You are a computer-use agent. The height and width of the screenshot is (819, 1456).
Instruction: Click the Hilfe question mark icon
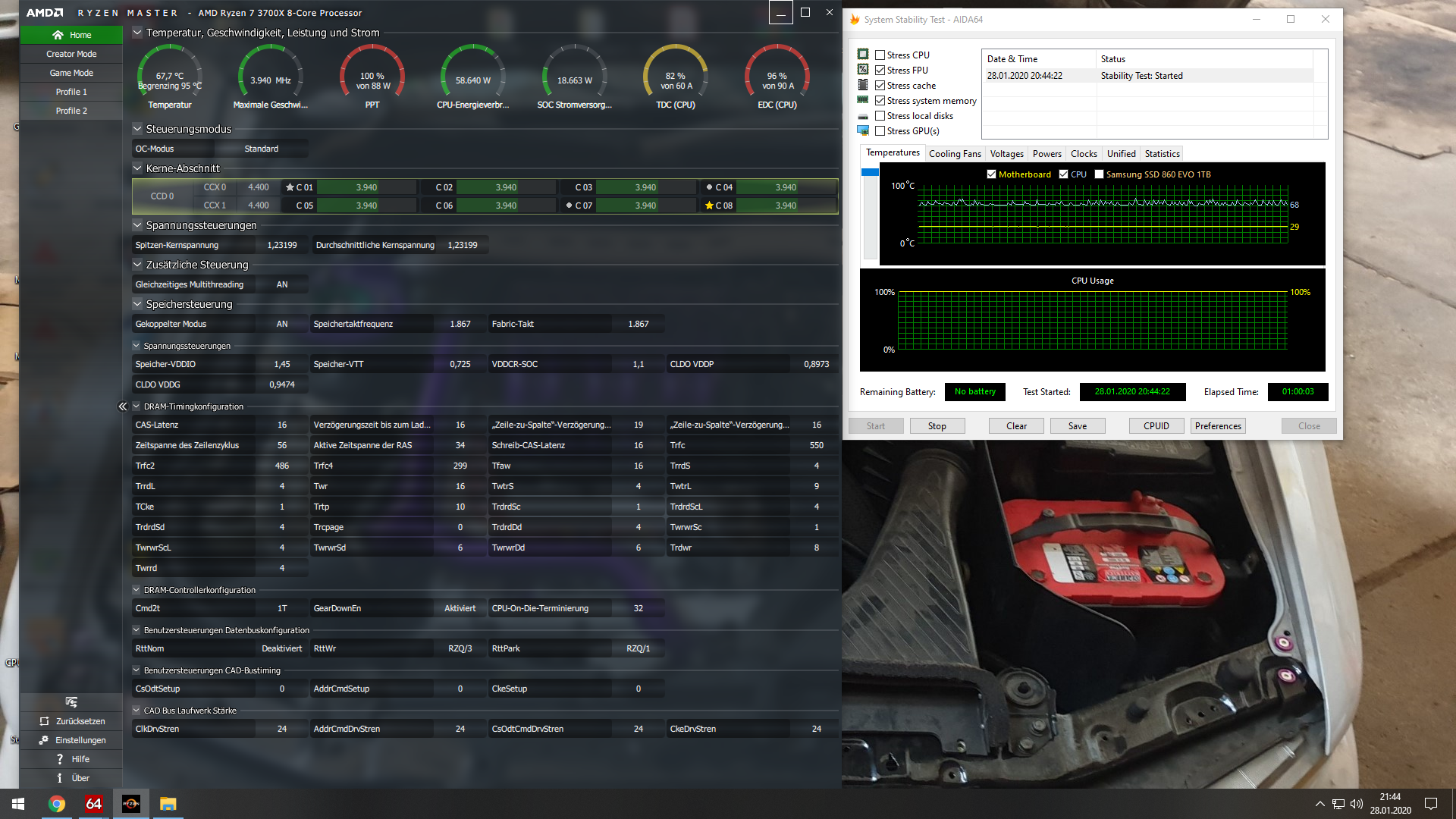tap(60, 759)
